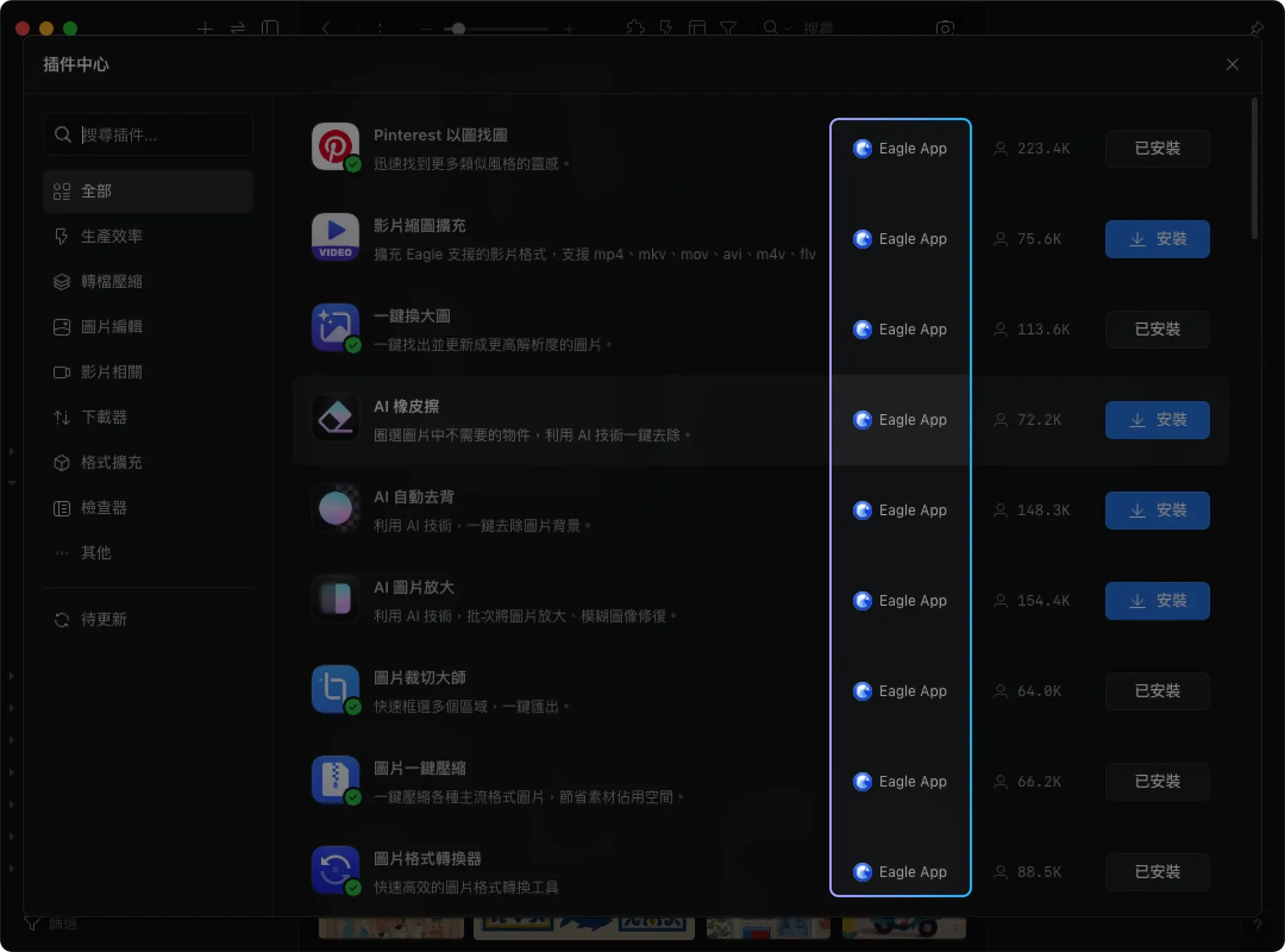This screenshot has width=1285, height=952.
Task: Click the thumbnail zoom slider in toolbar
Action: (496, 28)
